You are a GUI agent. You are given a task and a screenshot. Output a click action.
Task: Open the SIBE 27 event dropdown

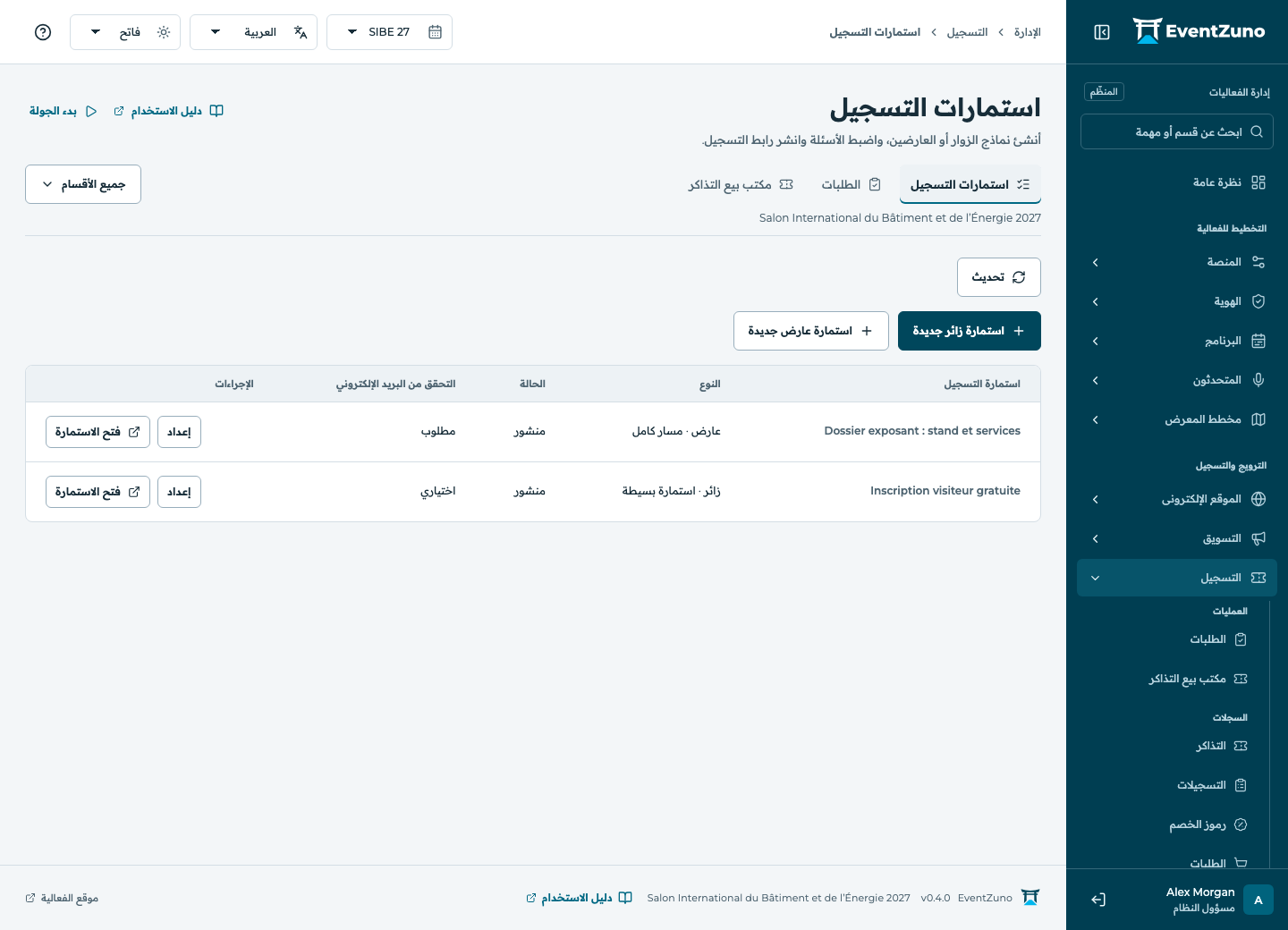pos(389,32)
